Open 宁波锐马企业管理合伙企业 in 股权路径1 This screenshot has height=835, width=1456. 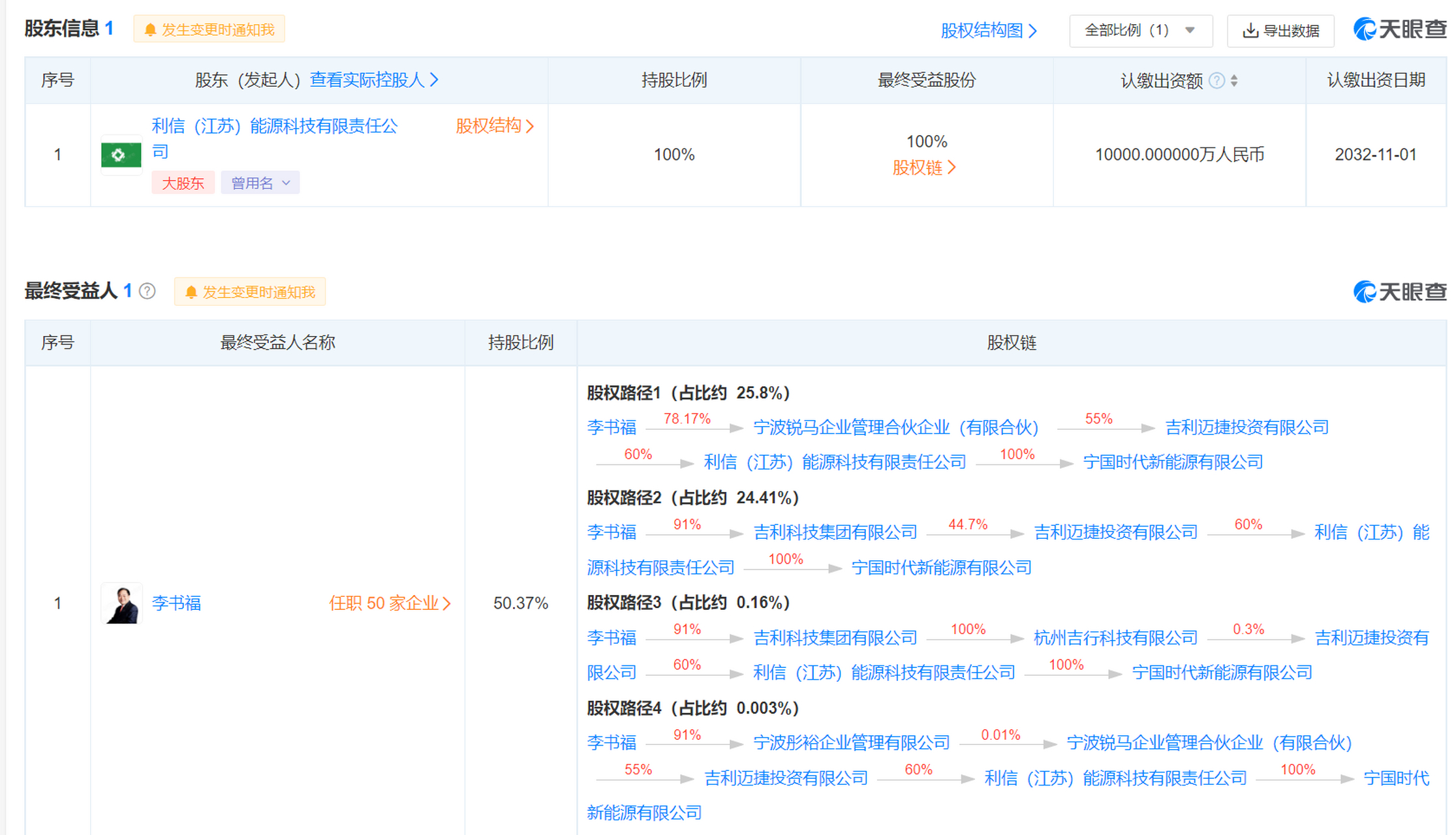coord(896,427)
